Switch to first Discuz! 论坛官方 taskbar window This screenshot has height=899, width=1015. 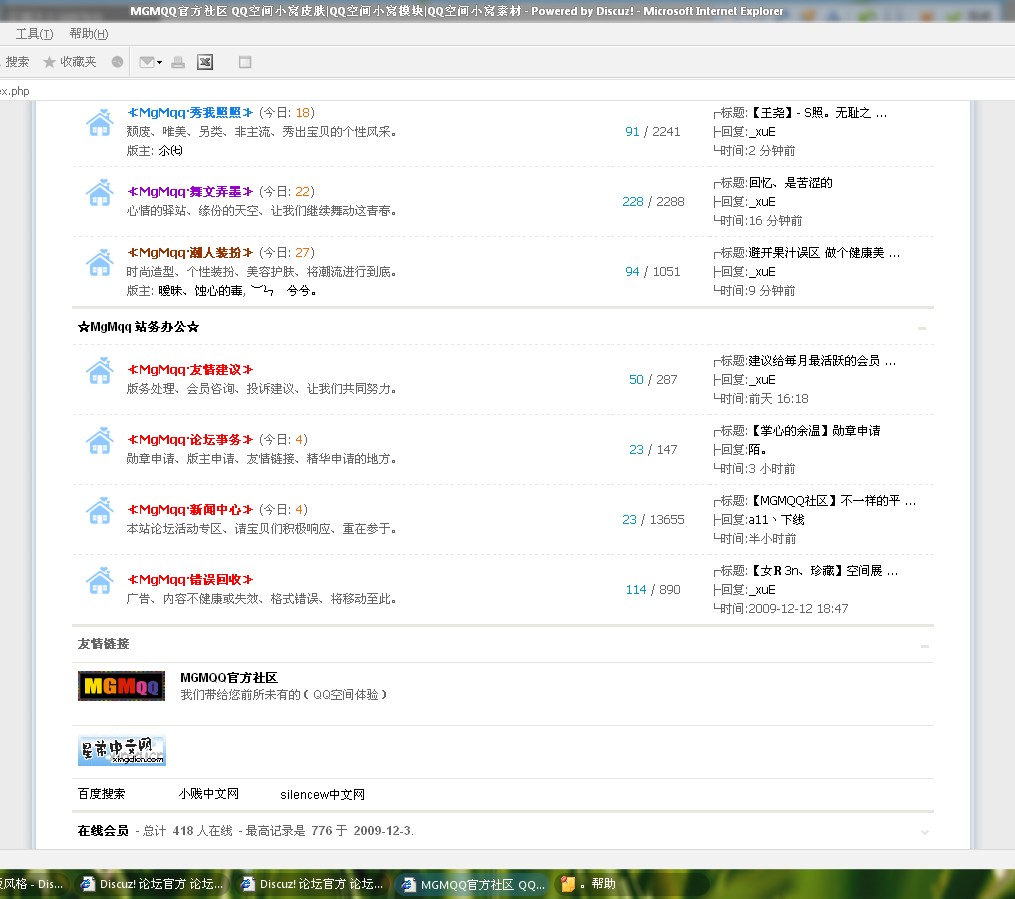pyautogui.click(x=151, y=883)
